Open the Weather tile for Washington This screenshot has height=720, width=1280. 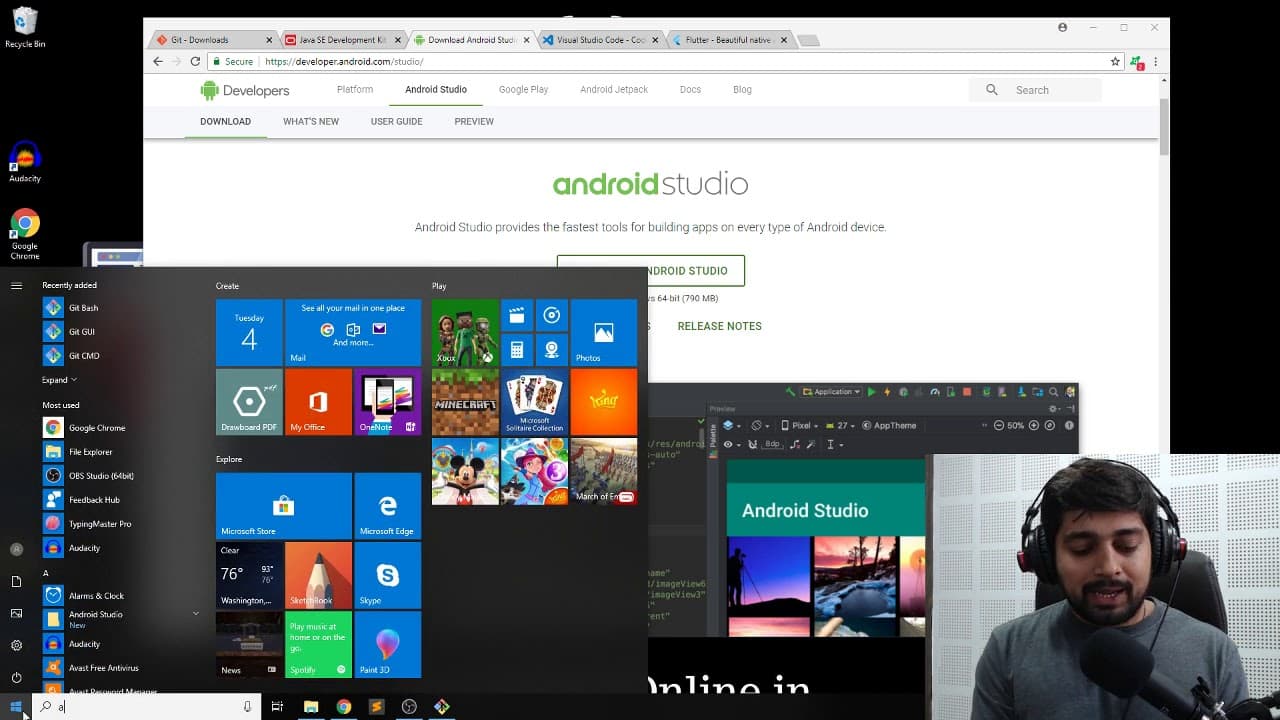249,575
